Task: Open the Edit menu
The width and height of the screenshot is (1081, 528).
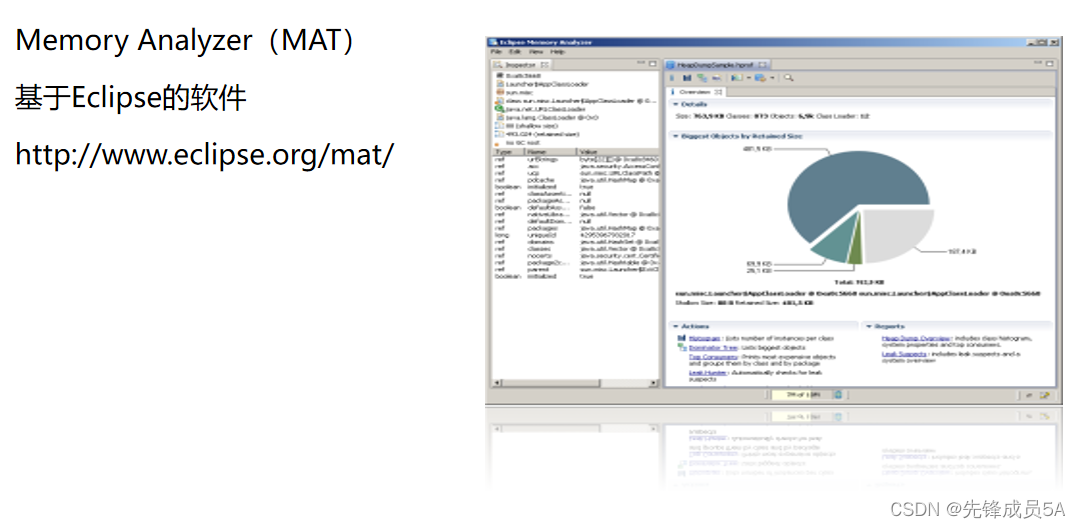Action: (x=515, y=52)
